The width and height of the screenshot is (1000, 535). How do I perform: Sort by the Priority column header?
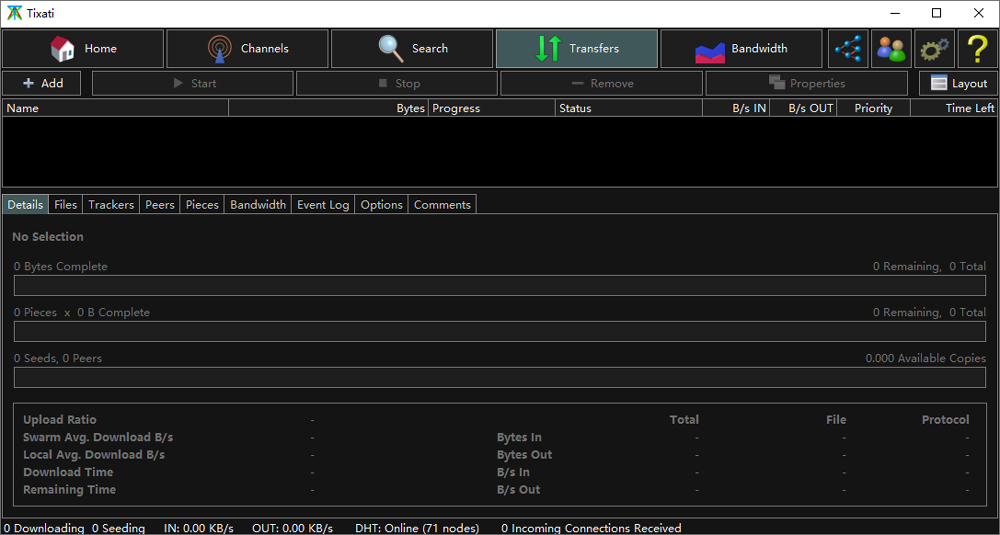click(874, 108)
